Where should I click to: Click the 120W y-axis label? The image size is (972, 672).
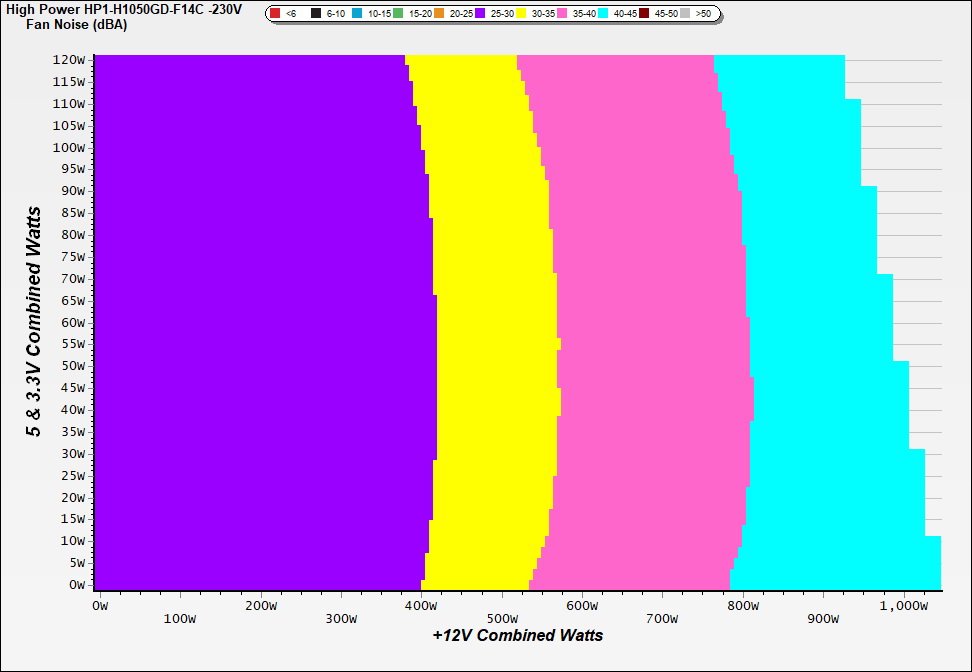click(70, 59)
